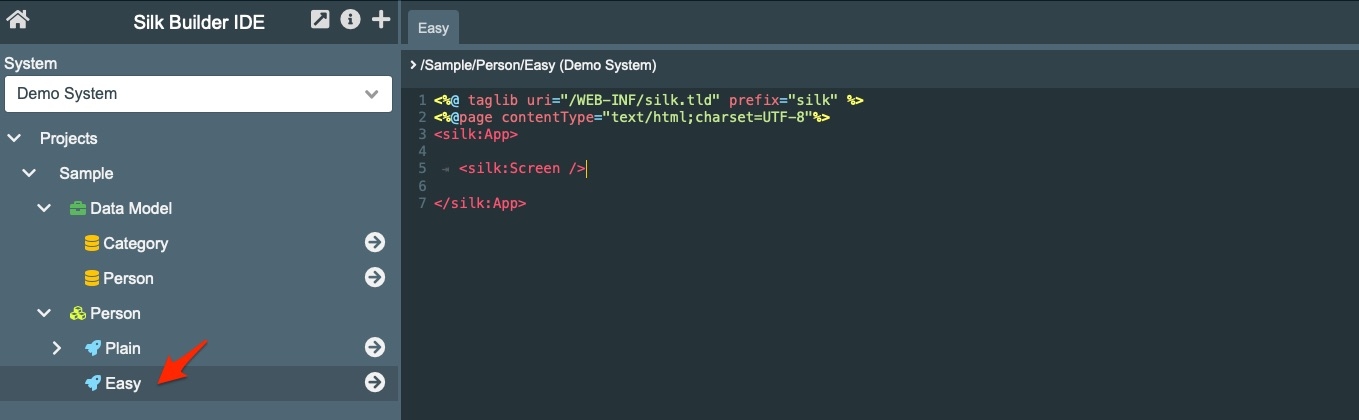Switch to the Easy editor tab
Image resolution: width=1359 pixels, height=420 pixels.
(x=433, y=28)
